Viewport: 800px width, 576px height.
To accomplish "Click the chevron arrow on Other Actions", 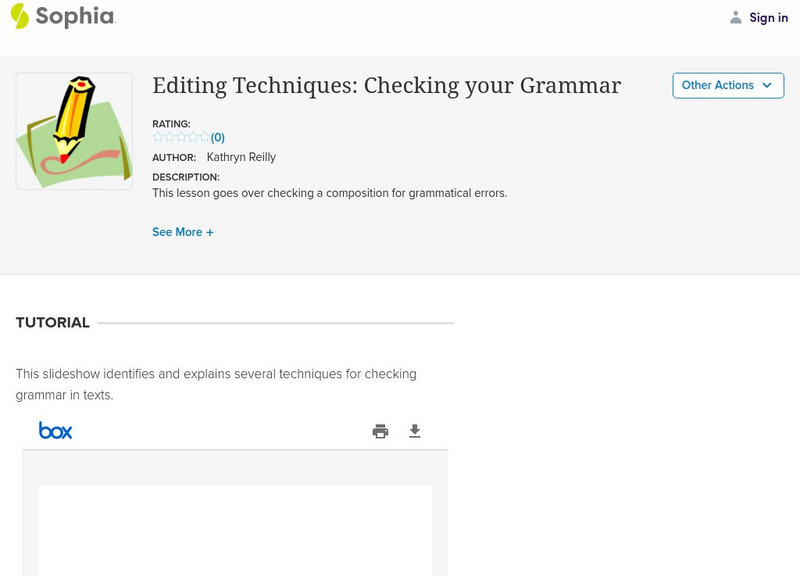I will point(767,85).
